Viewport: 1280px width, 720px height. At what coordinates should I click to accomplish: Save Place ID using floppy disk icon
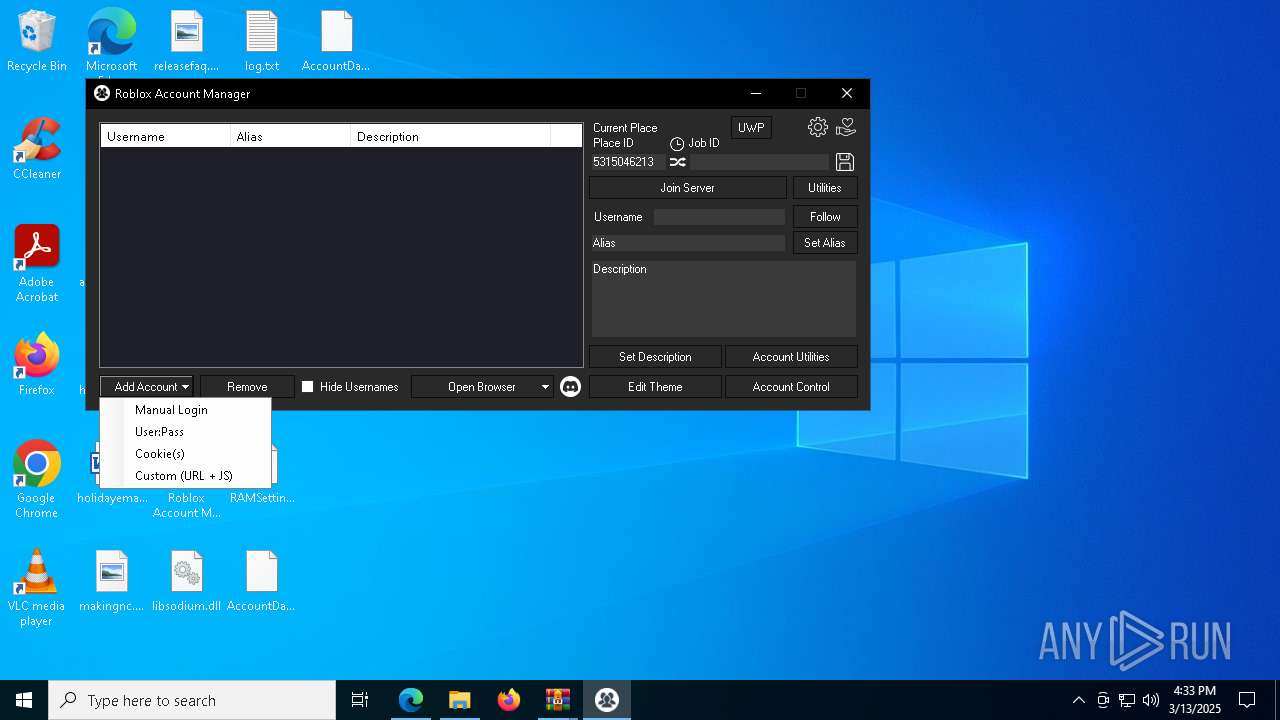tap(845, 162)
